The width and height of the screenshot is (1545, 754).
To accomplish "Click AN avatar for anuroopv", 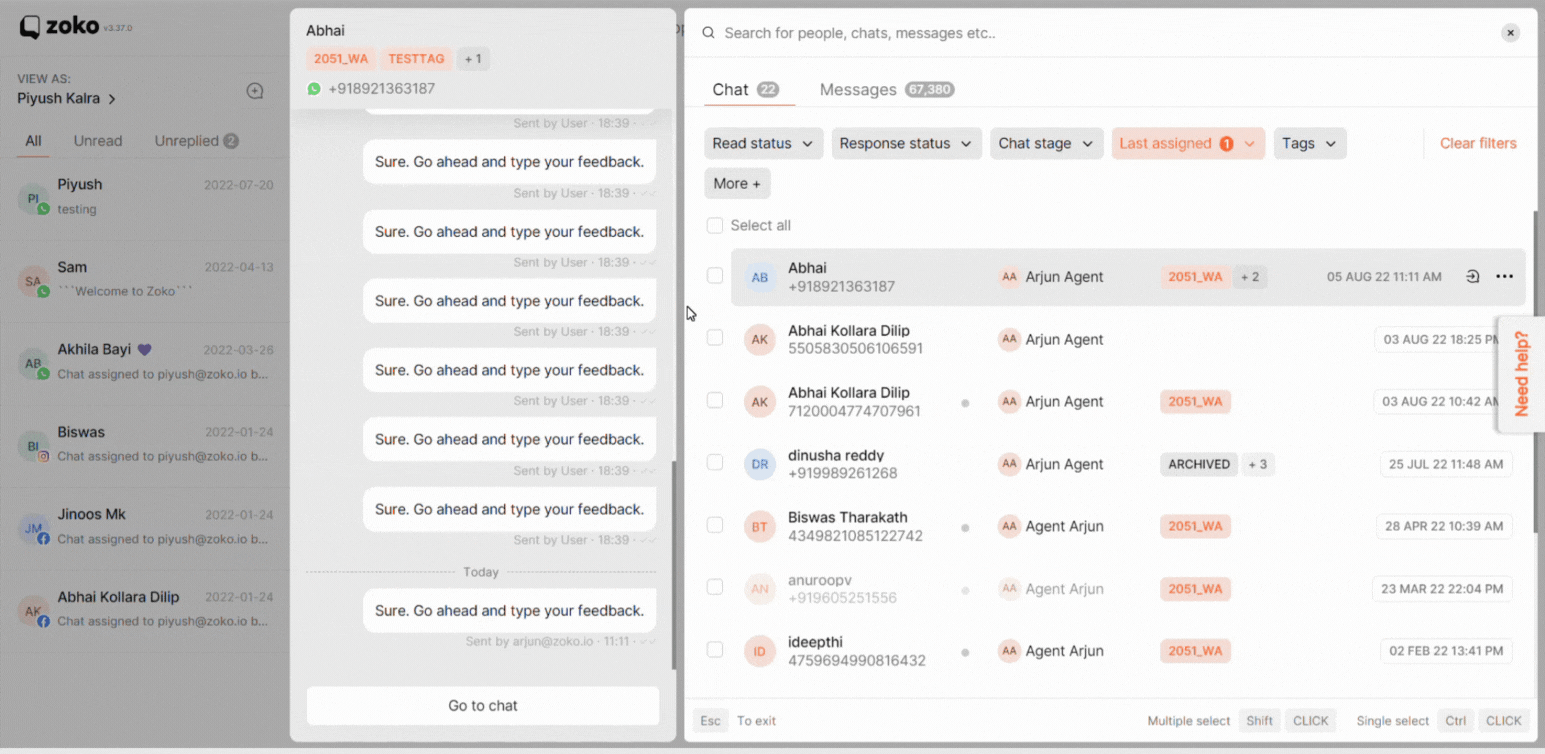I will (760, 589).
